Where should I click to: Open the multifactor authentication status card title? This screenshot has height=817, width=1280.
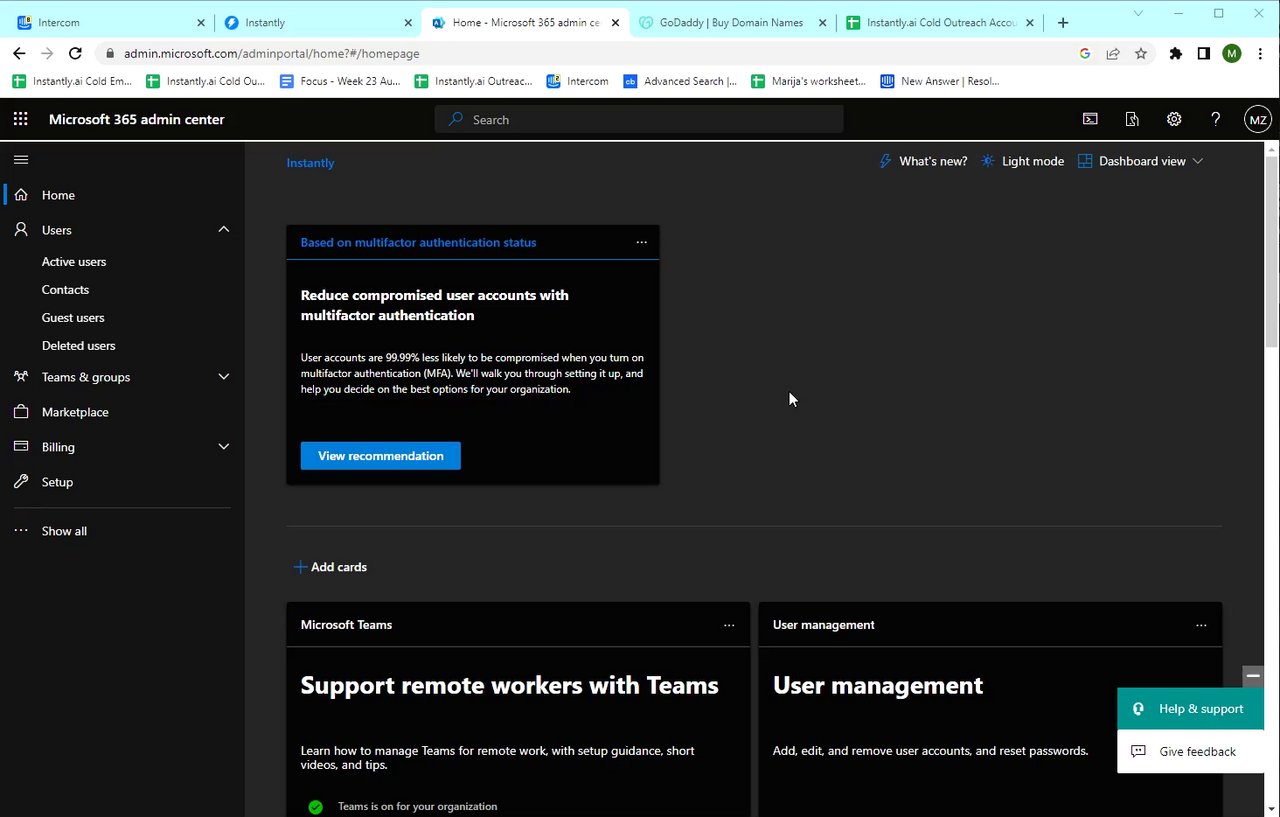tap(418, 242)
